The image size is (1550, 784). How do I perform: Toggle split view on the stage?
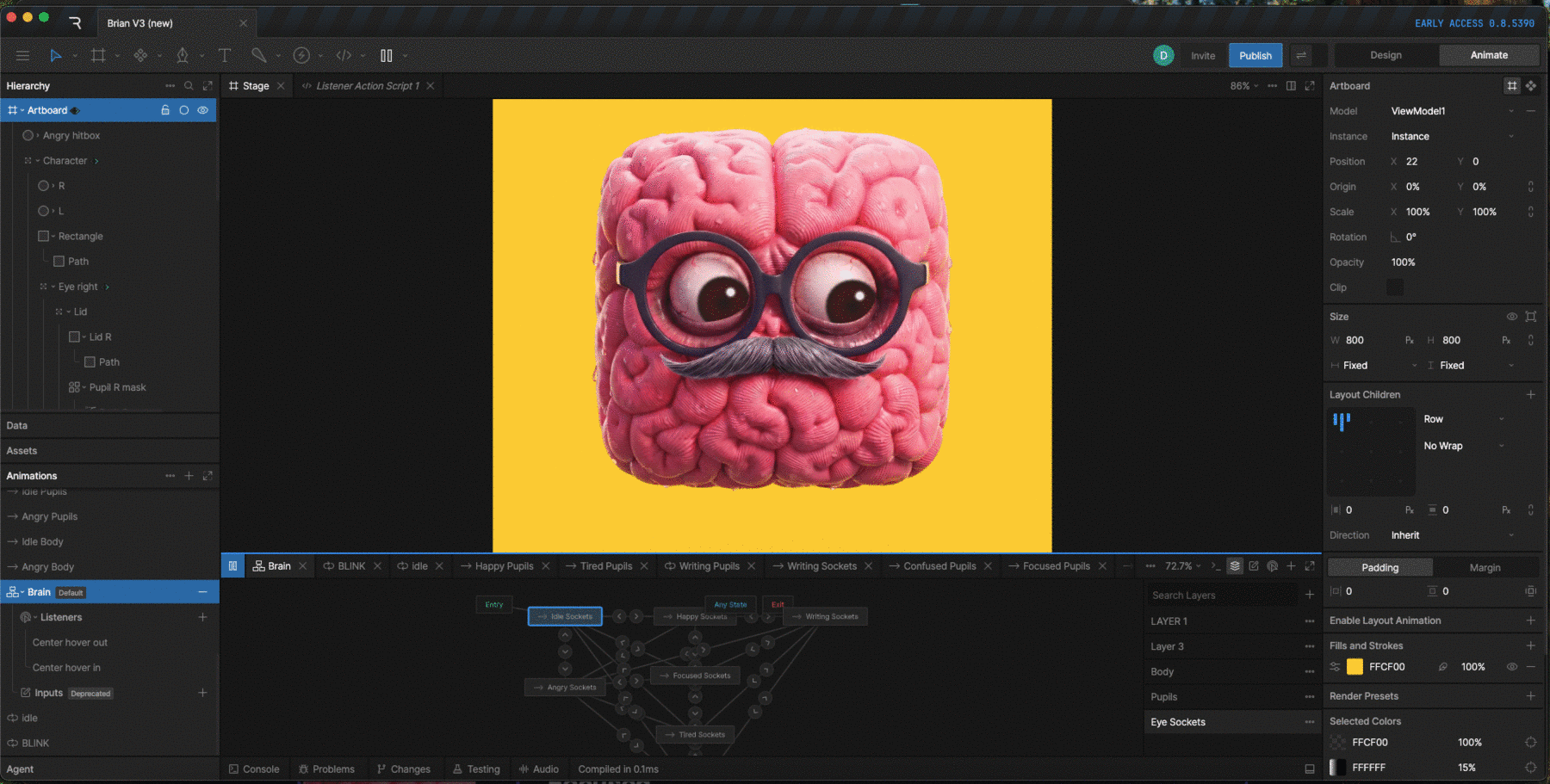click(1291, 86)
